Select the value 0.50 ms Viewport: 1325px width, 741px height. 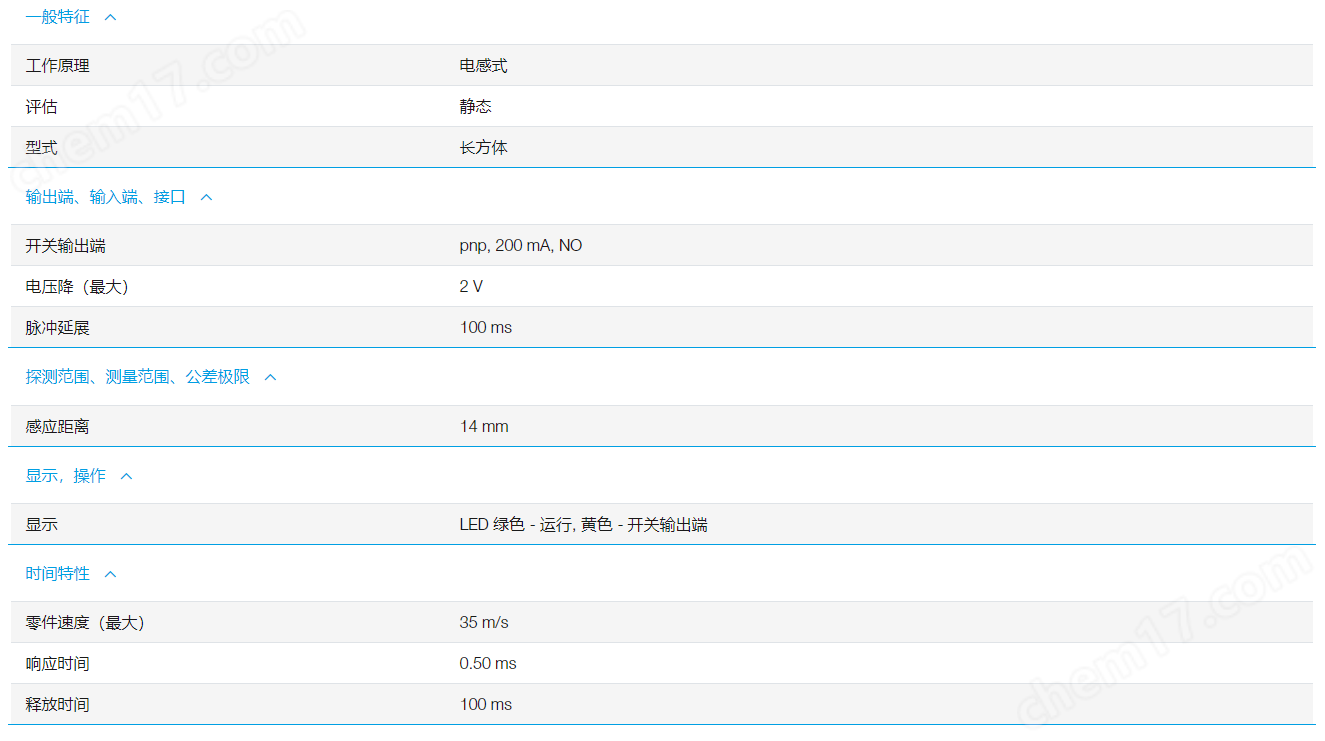tap(488, 664)
